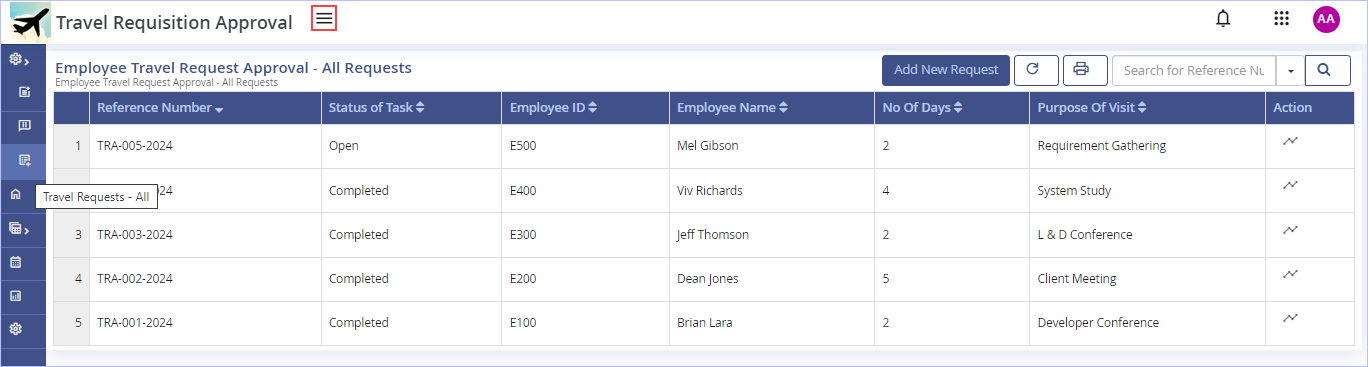
Task: Expand the top sidebar gear menu
Action: coord(18,59)
